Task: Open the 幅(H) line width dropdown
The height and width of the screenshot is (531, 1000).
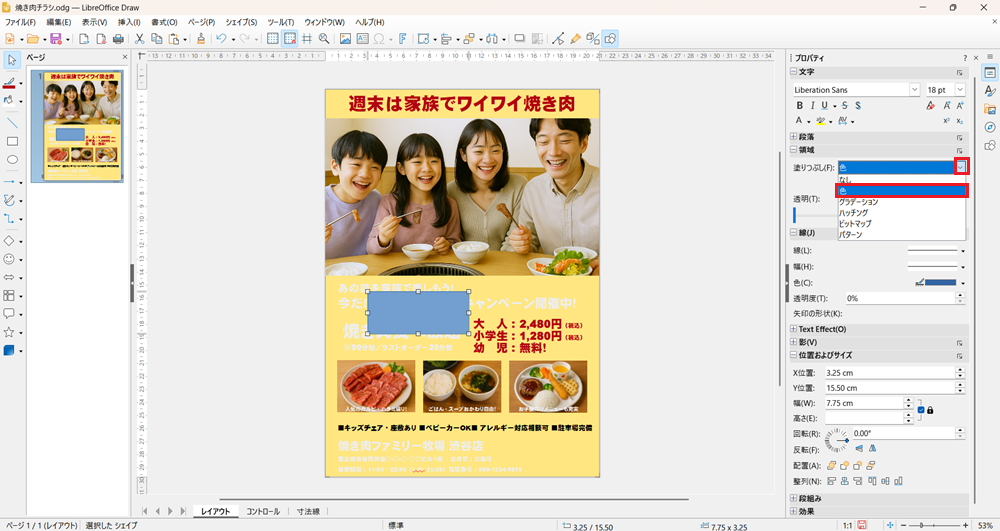Action: [963, 267]
